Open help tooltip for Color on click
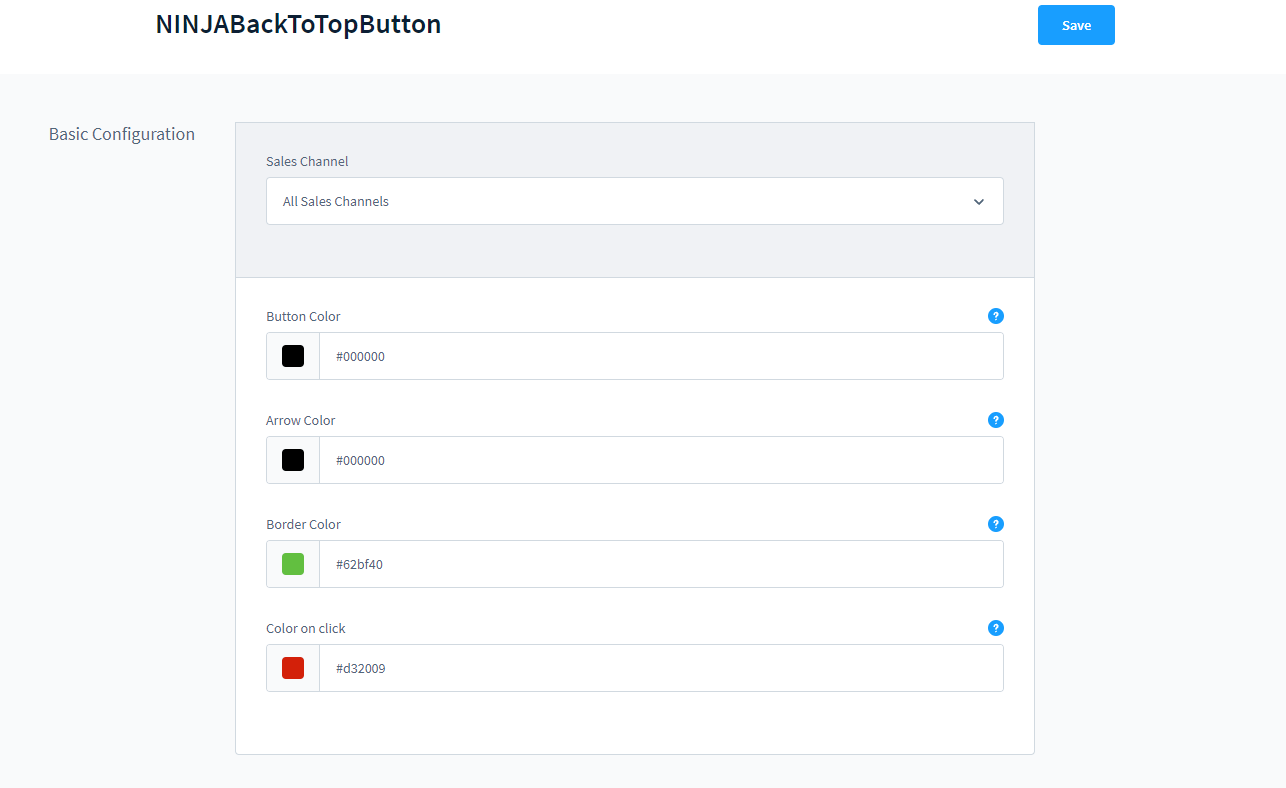Image resolution: width=1286 pixels, height=788 pixels. click(995, 628)
